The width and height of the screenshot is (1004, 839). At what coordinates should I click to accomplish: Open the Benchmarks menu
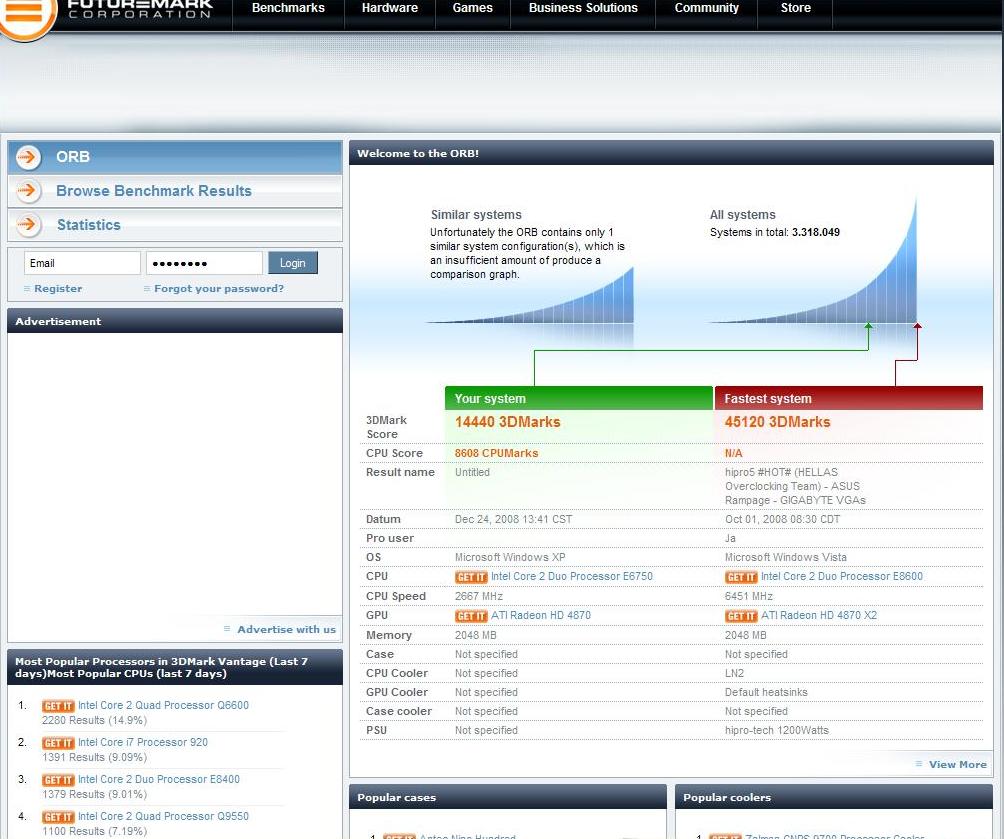click(x=288, y=8)
